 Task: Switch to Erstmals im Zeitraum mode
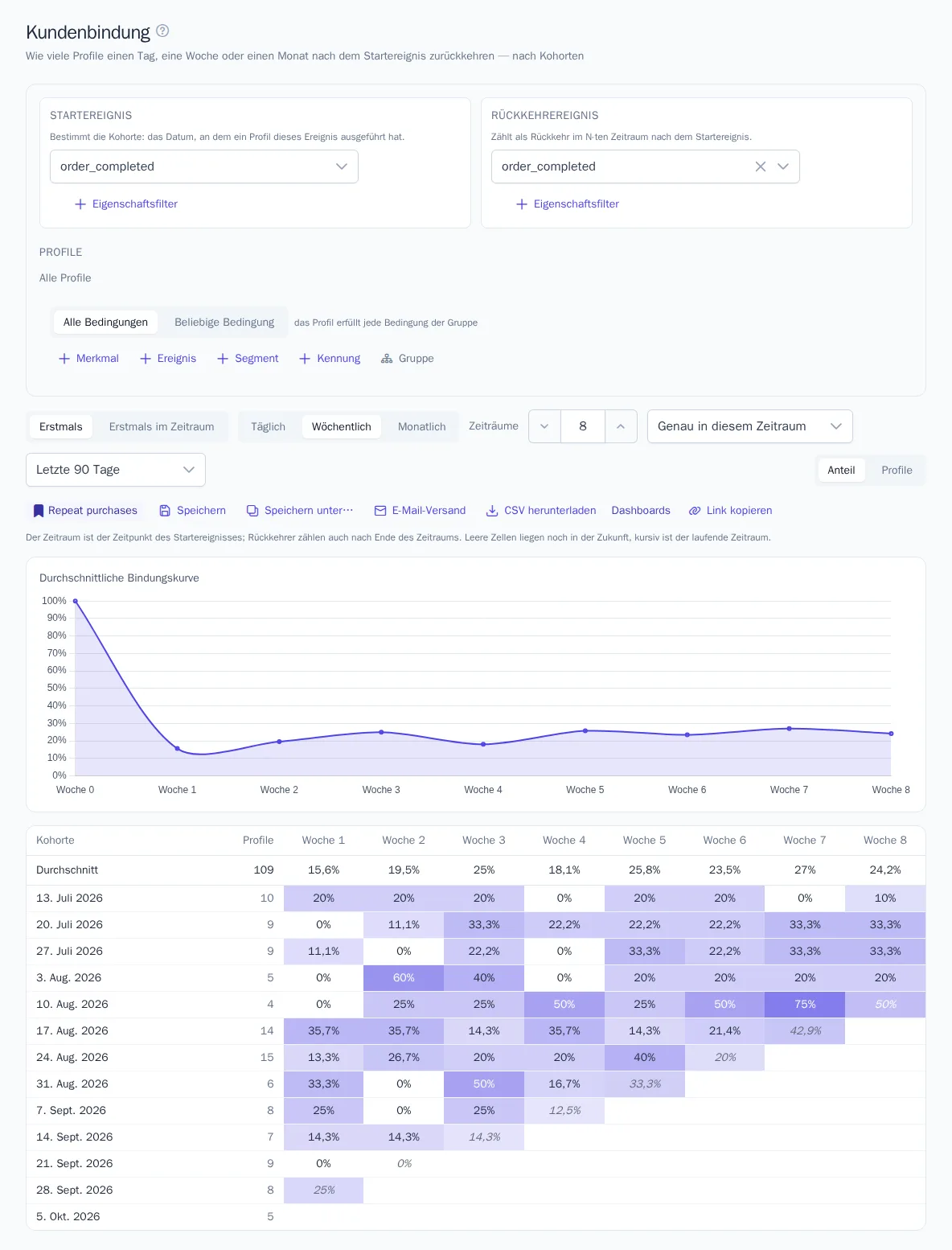click(x=162, y=427)
